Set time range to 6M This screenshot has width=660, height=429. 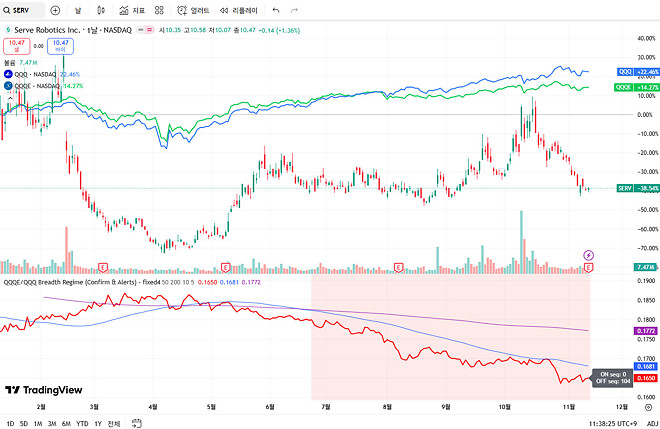pos(66,424)
